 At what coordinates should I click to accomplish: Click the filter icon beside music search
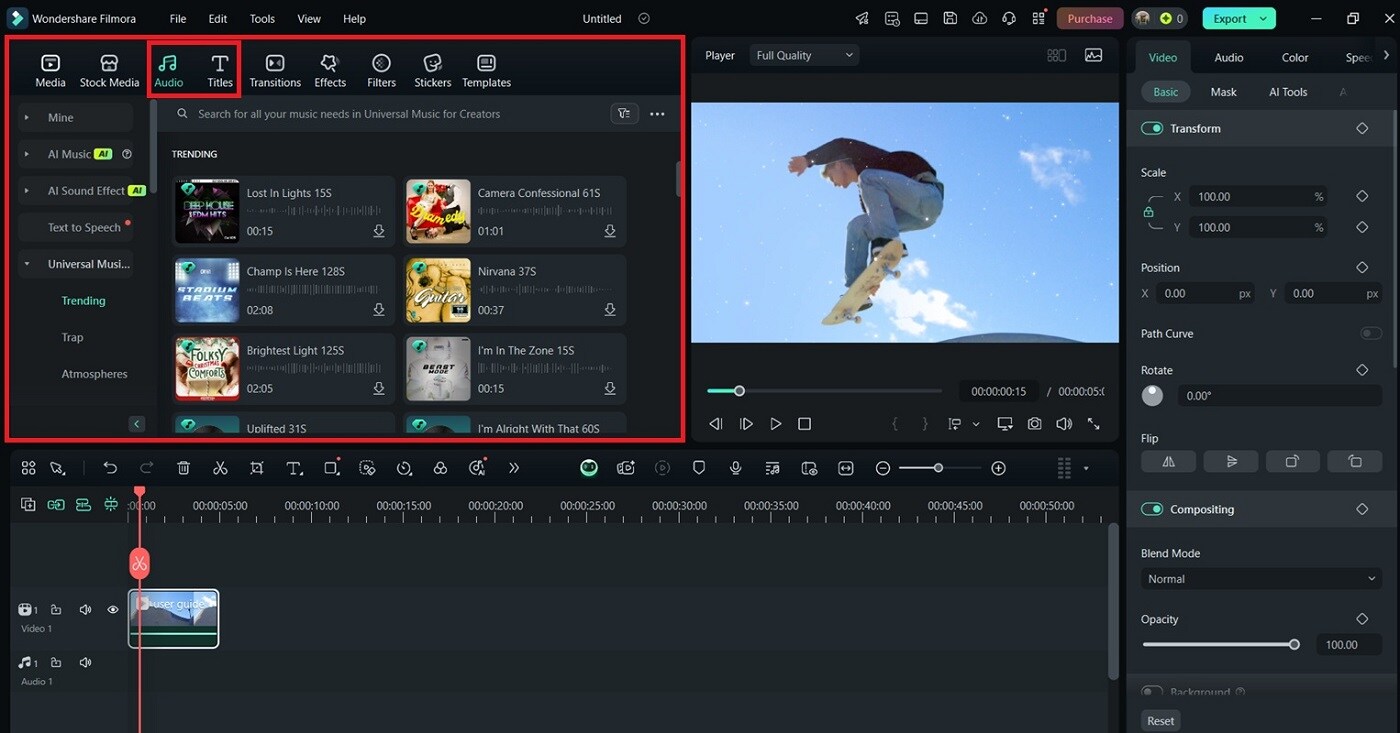pyautogui.click(x=624, y=114)
